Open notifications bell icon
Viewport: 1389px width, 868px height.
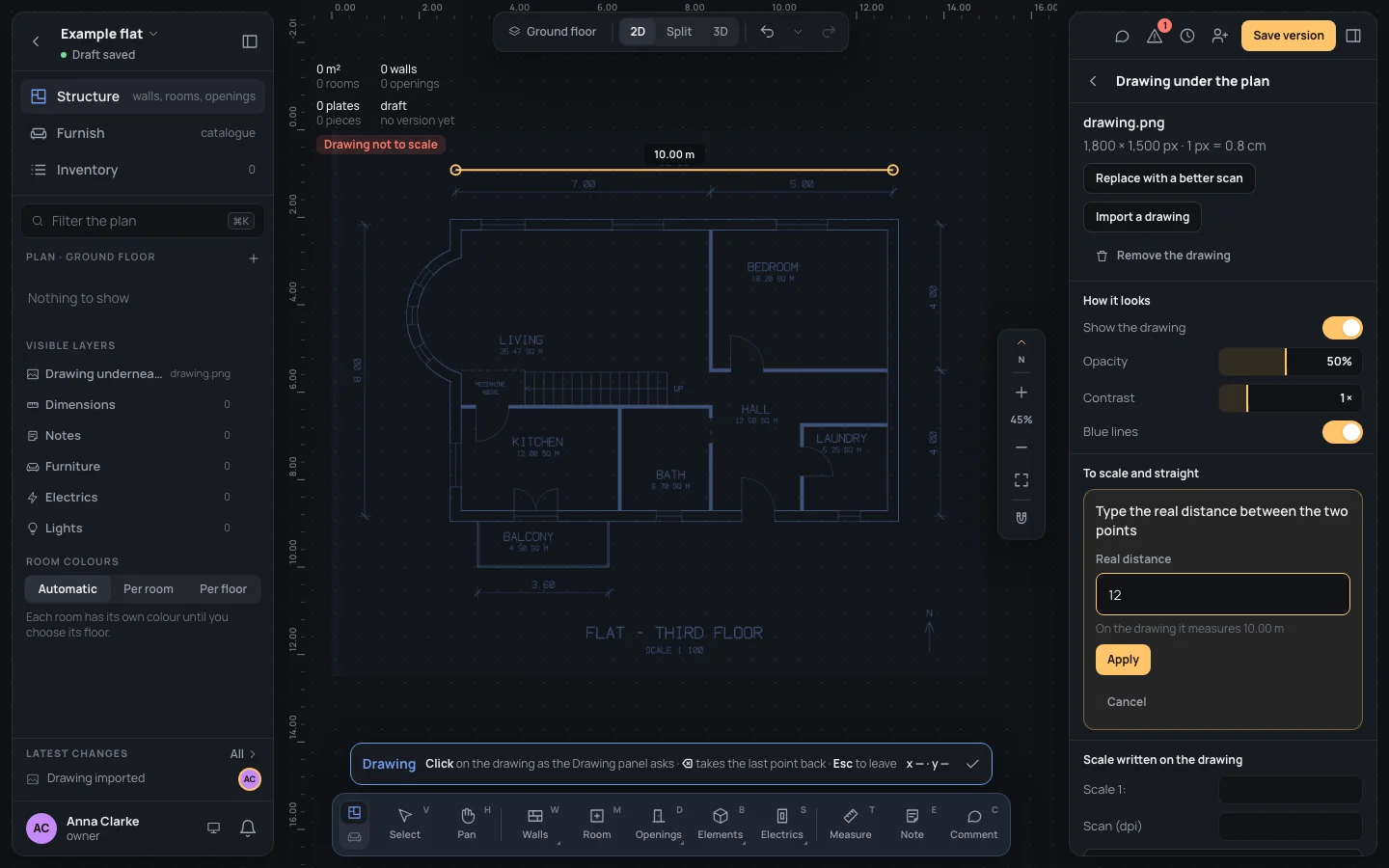248,827
